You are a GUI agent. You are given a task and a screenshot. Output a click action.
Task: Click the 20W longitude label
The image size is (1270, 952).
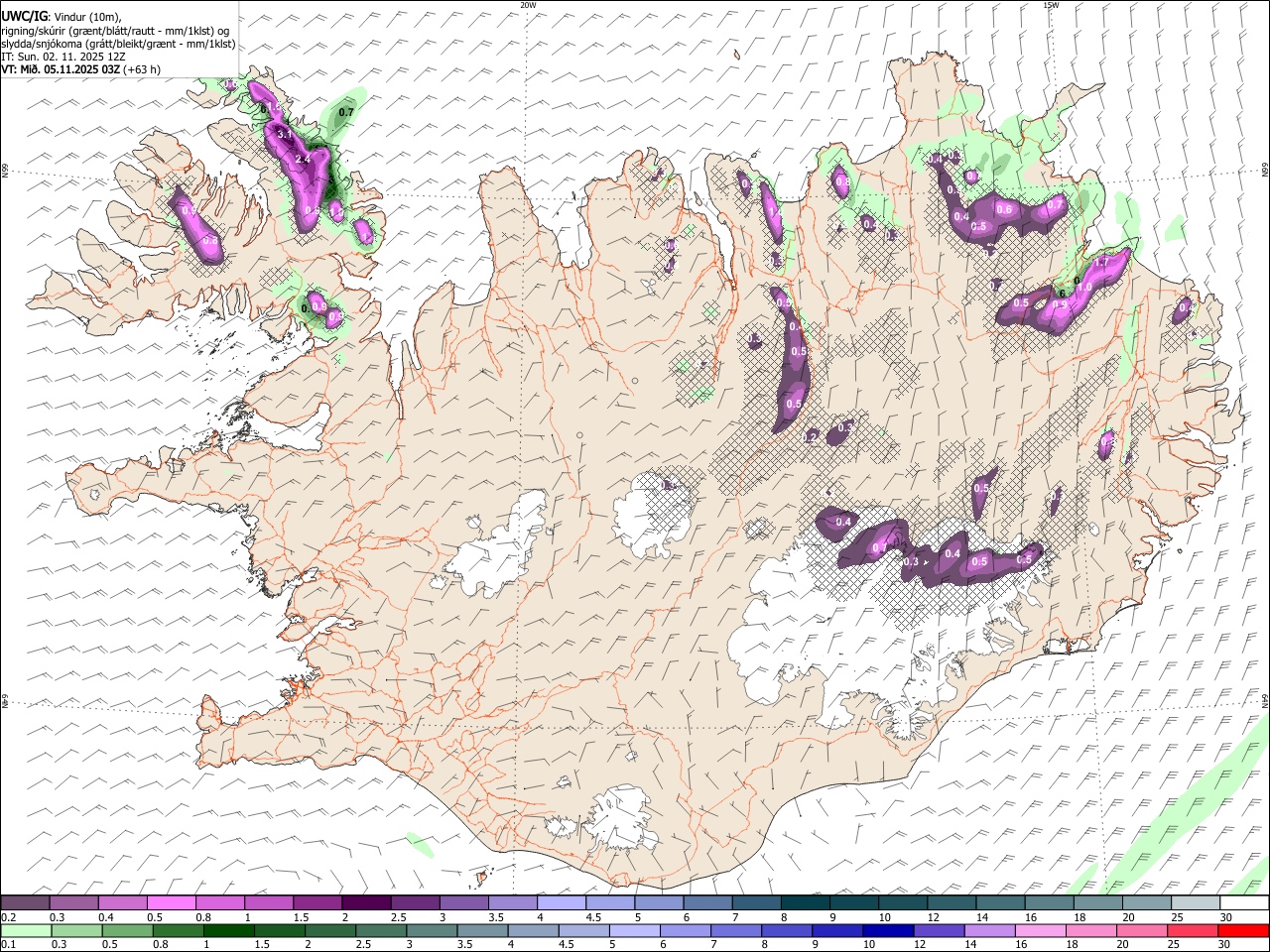point(528,5)
